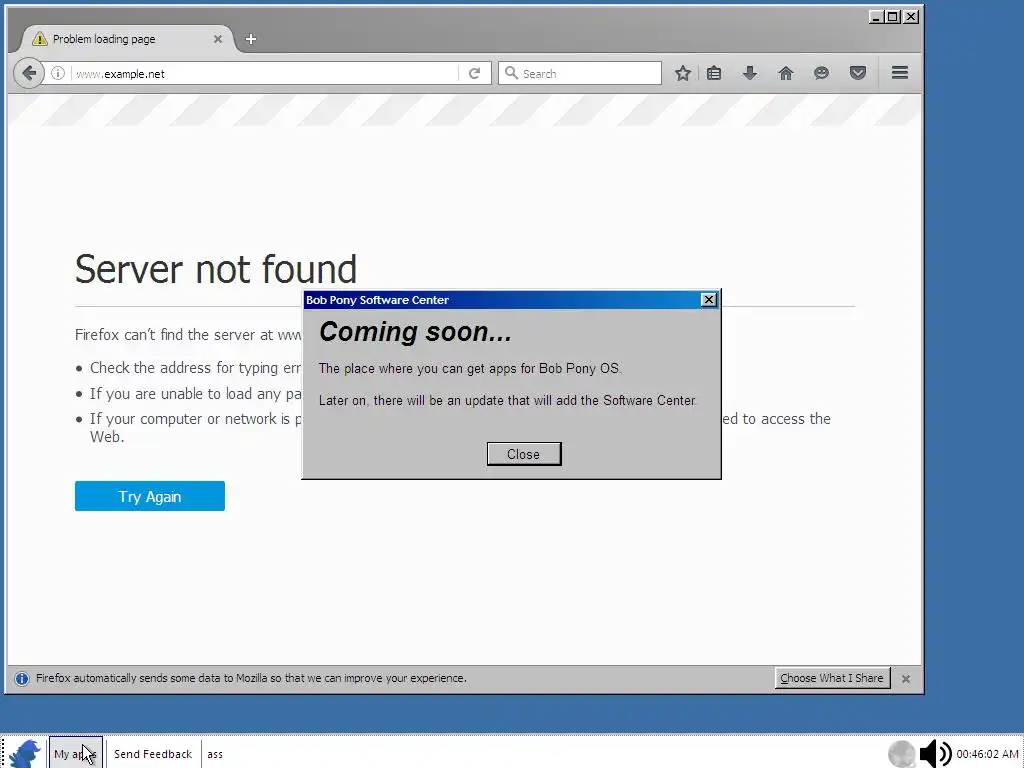Open the Downloads arrow icon
Viewport: 1024px width, 768px height.
(750, 73)
